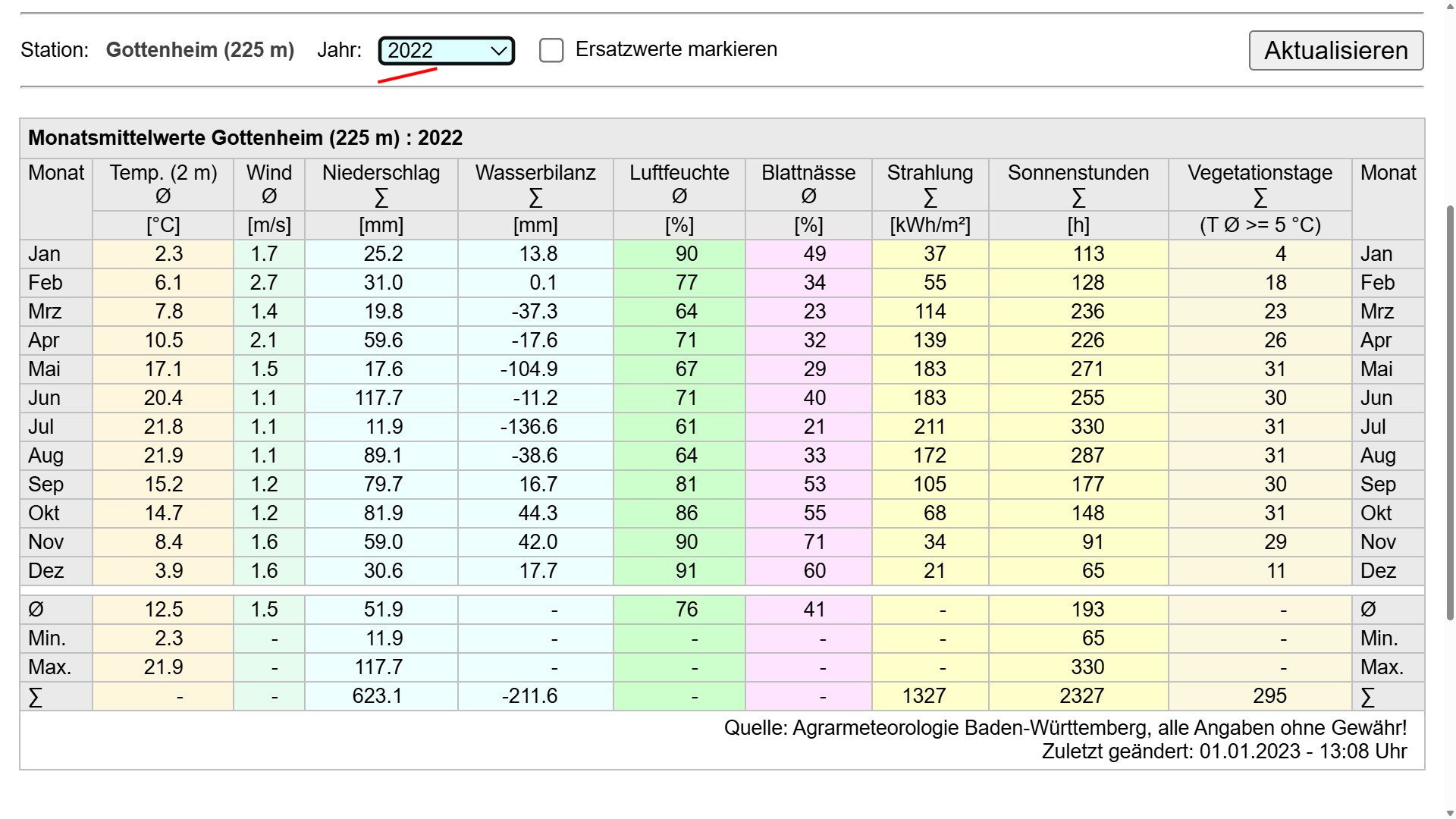
Task: Click the table title Monatsmittelwerte Gottenheim
Action: (x=245, y=138)
